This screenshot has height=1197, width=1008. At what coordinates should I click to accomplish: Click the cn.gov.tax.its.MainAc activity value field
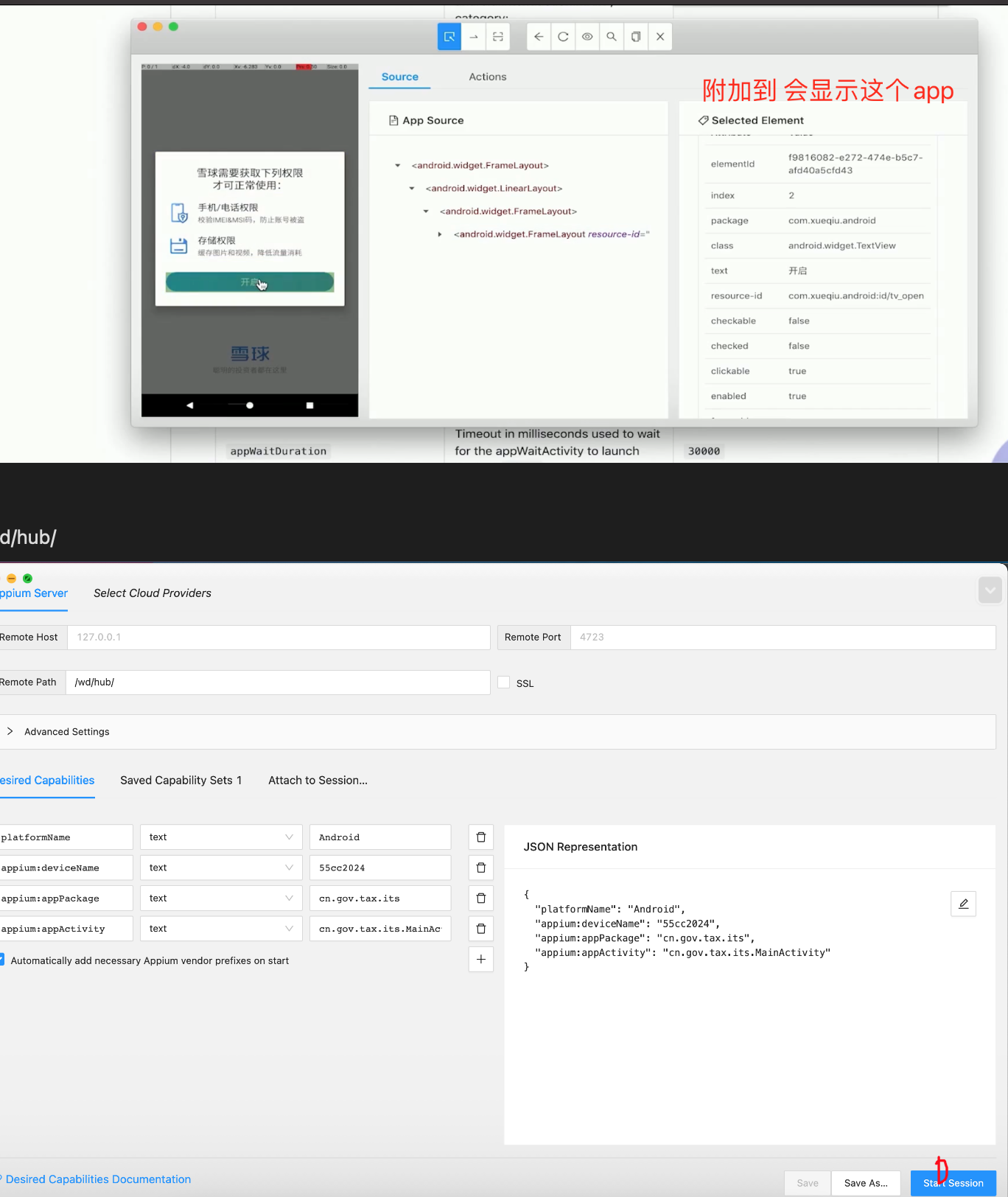click(x=380, y=929)
